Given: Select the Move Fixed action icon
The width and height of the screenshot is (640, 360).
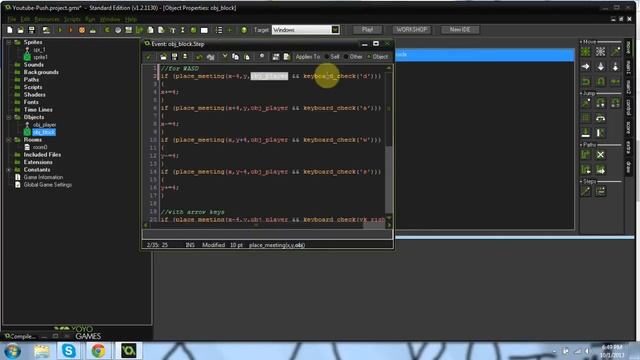Looking at the screenshot, I should [585, 51].
